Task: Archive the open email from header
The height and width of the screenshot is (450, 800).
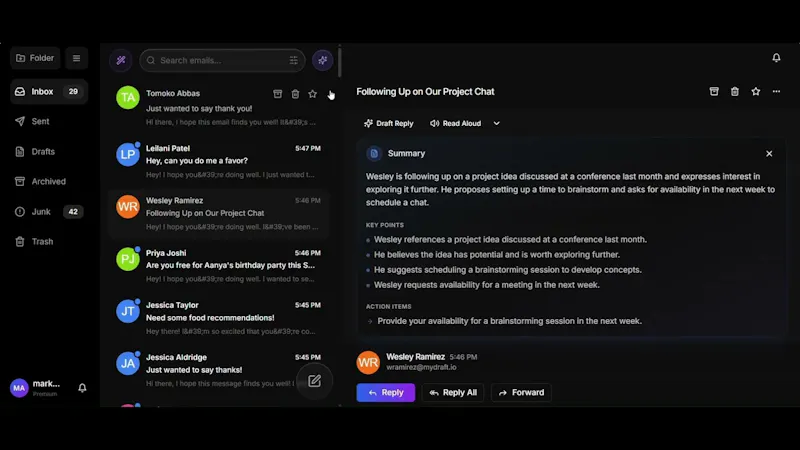Action: click(x=714, y=92)
